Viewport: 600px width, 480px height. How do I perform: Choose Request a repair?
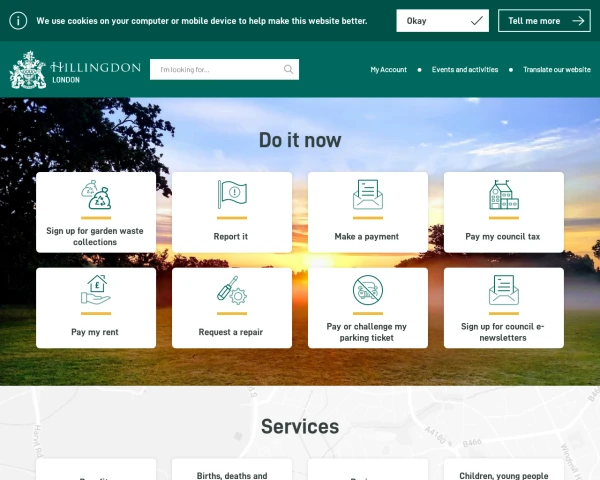[232, 308]
